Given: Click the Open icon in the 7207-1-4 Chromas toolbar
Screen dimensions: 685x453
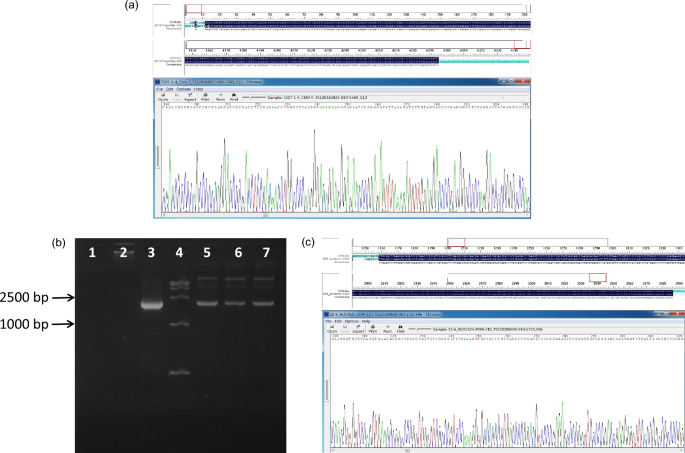Looking at the screenshot, I should click(x=163, y=97).
